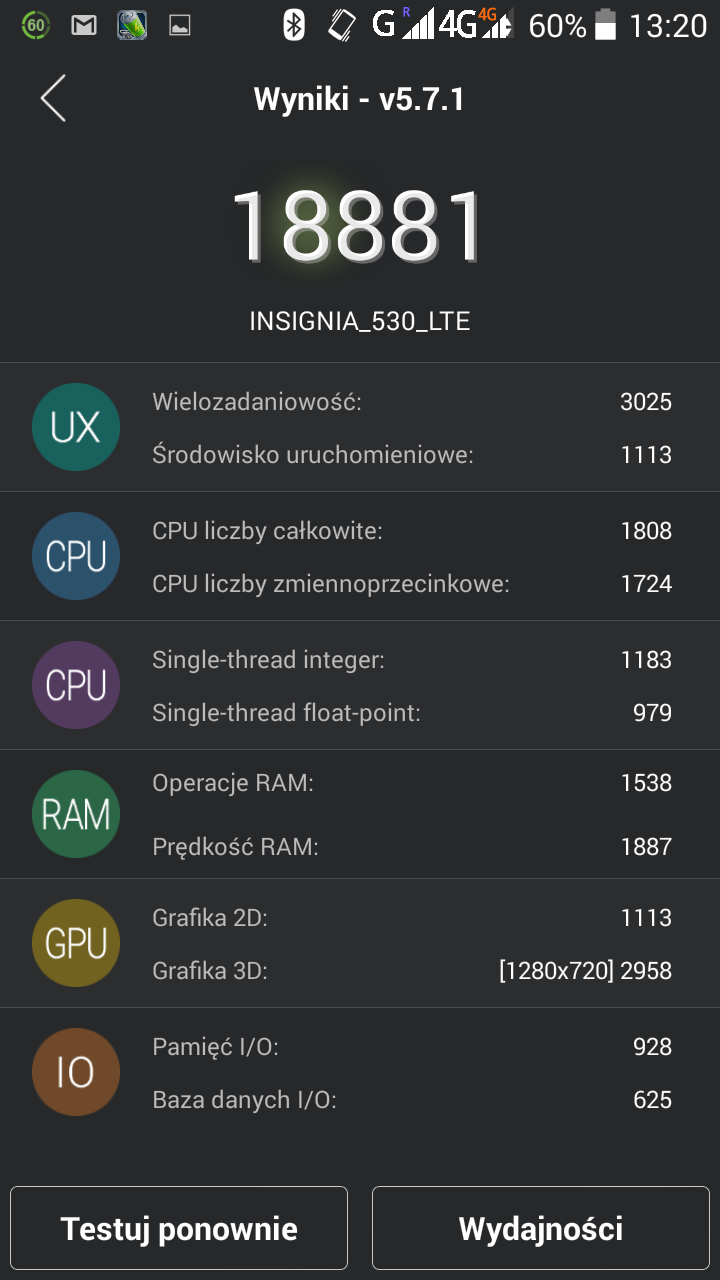Tap the yellow GPU icon

tap(76, 943)
